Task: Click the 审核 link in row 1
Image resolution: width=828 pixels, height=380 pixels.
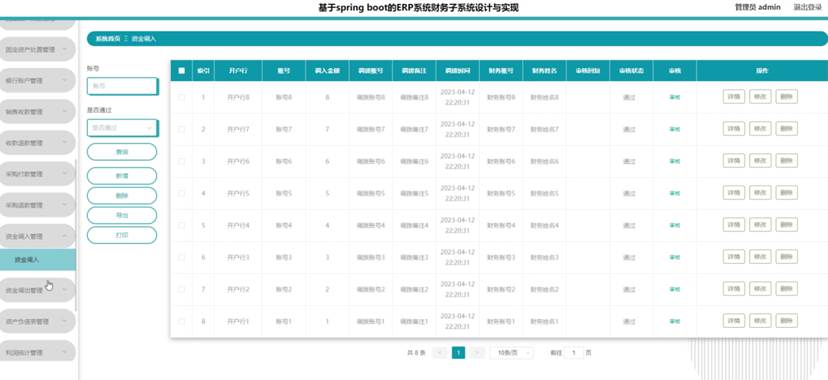Action: [x=674, y=98]
